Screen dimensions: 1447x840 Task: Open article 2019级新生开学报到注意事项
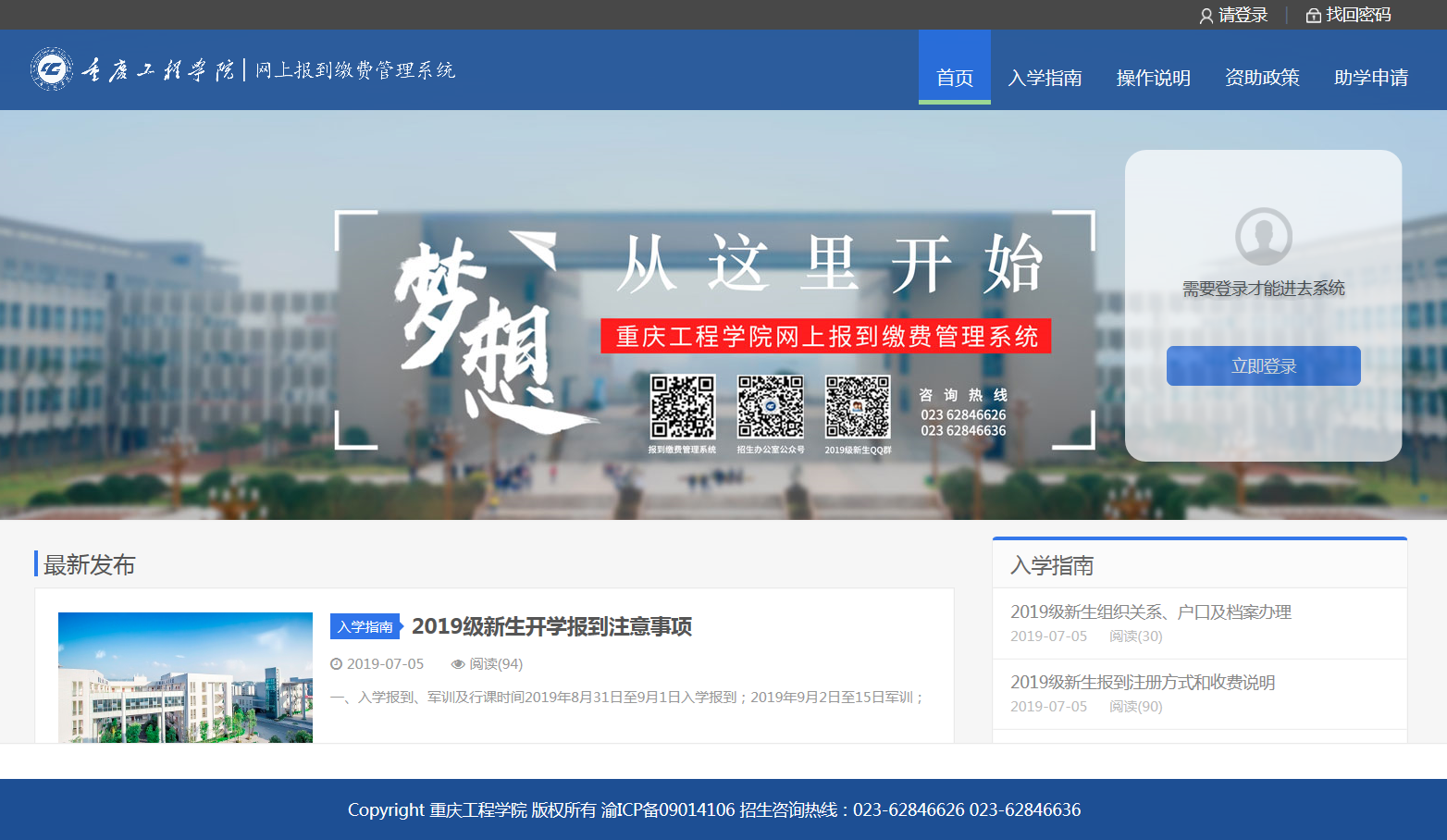551,626
